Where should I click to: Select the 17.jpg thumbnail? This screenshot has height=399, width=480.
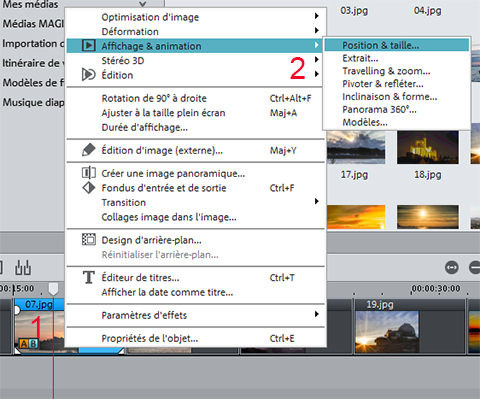coord(356,147)
